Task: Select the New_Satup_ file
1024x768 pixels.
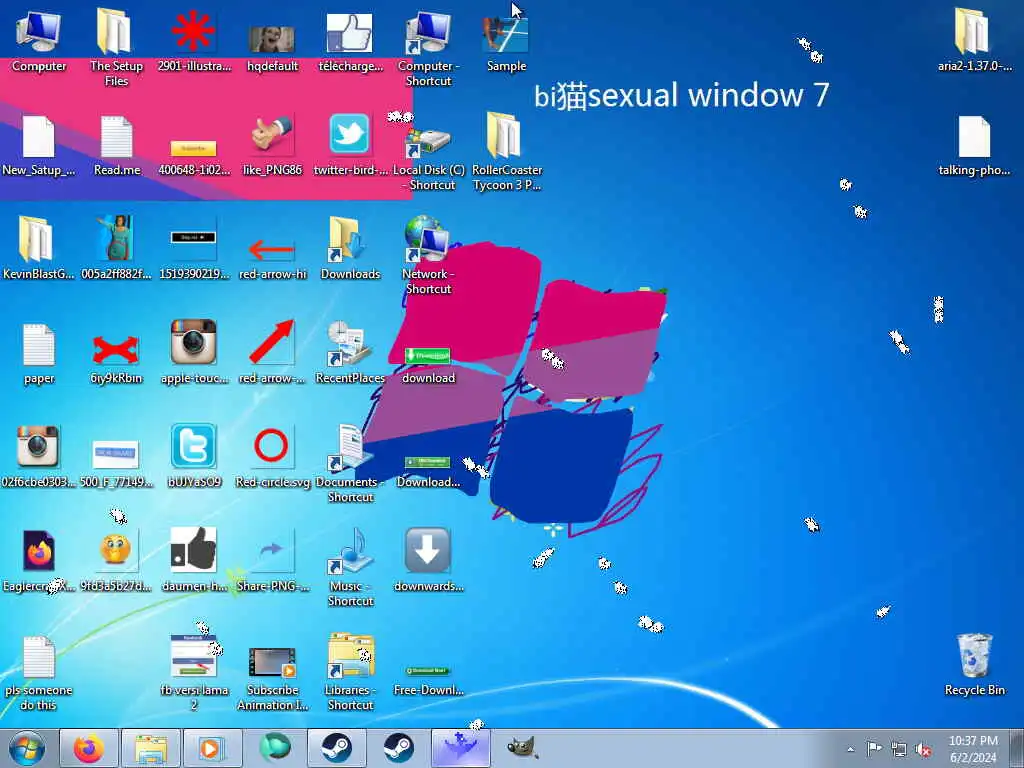Action: tap(39, 145)
